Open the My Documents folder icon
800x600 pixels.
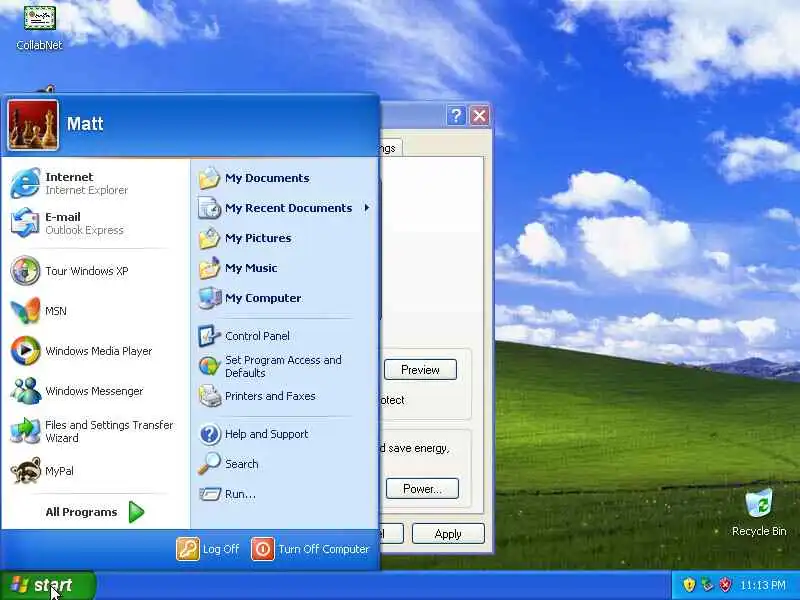[x=209, y=178]
